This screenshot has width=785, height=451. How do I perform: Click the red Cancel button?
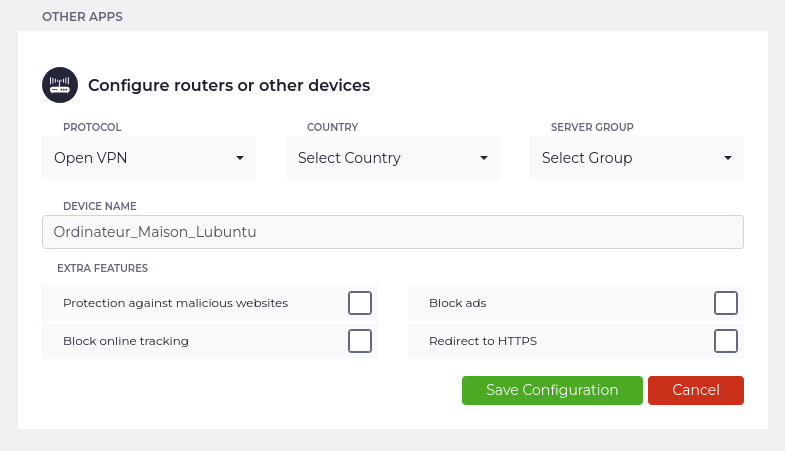point(696,390)
